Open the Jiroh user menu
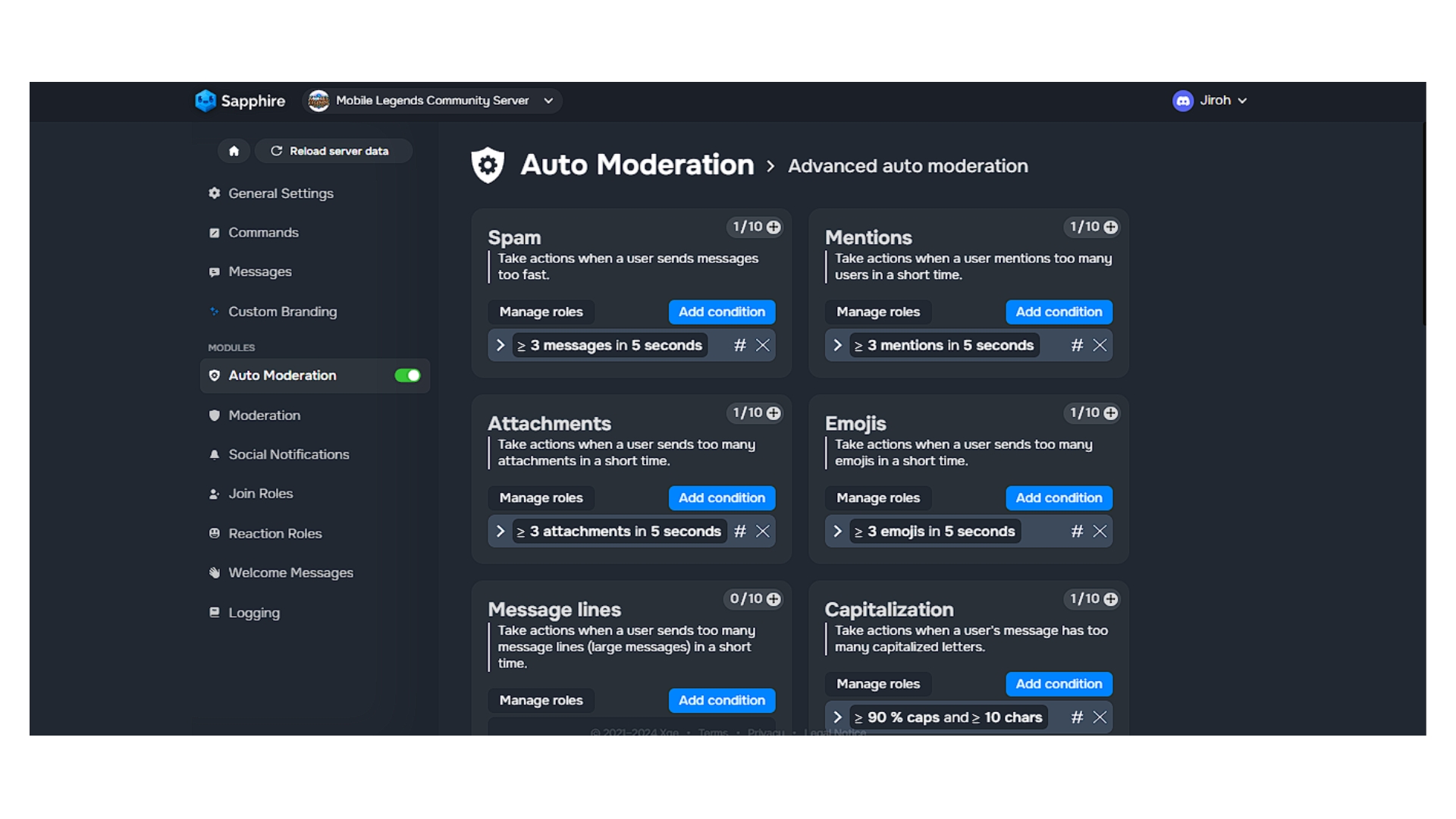The image size is (1456, 819). (x=1210, y=101)
